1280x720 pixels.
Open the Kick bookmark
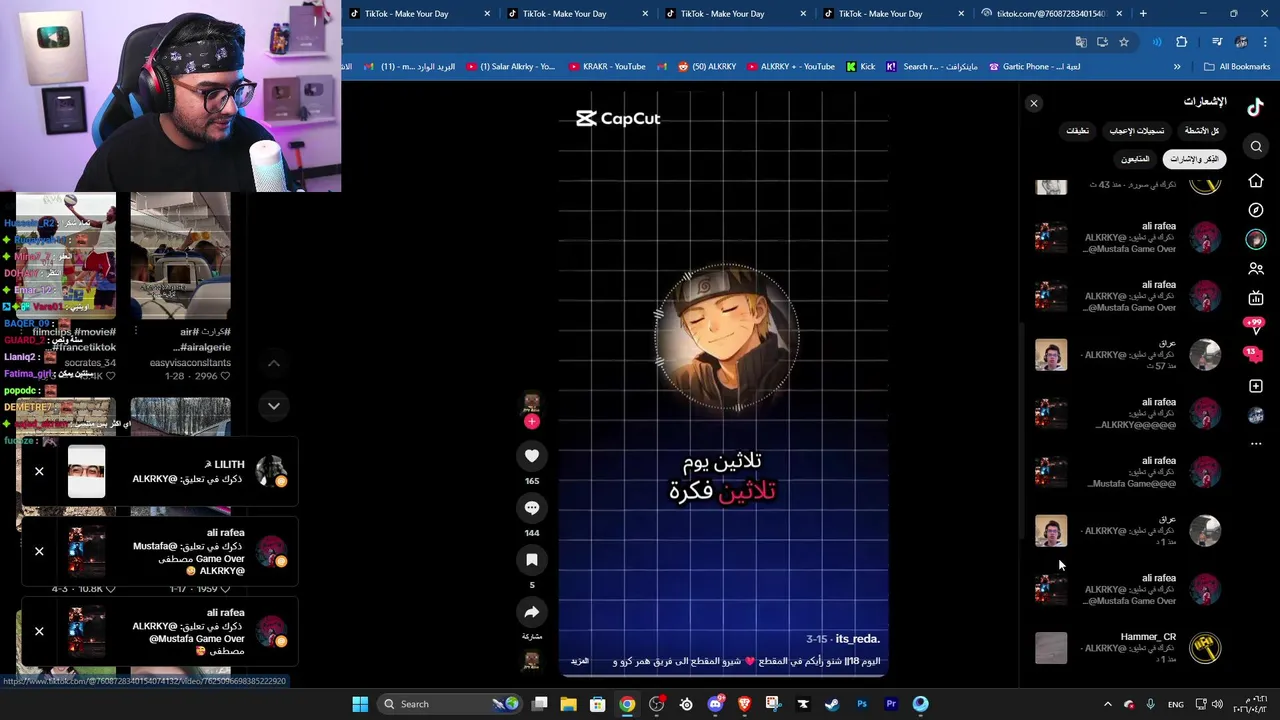[x=860, y=67]
